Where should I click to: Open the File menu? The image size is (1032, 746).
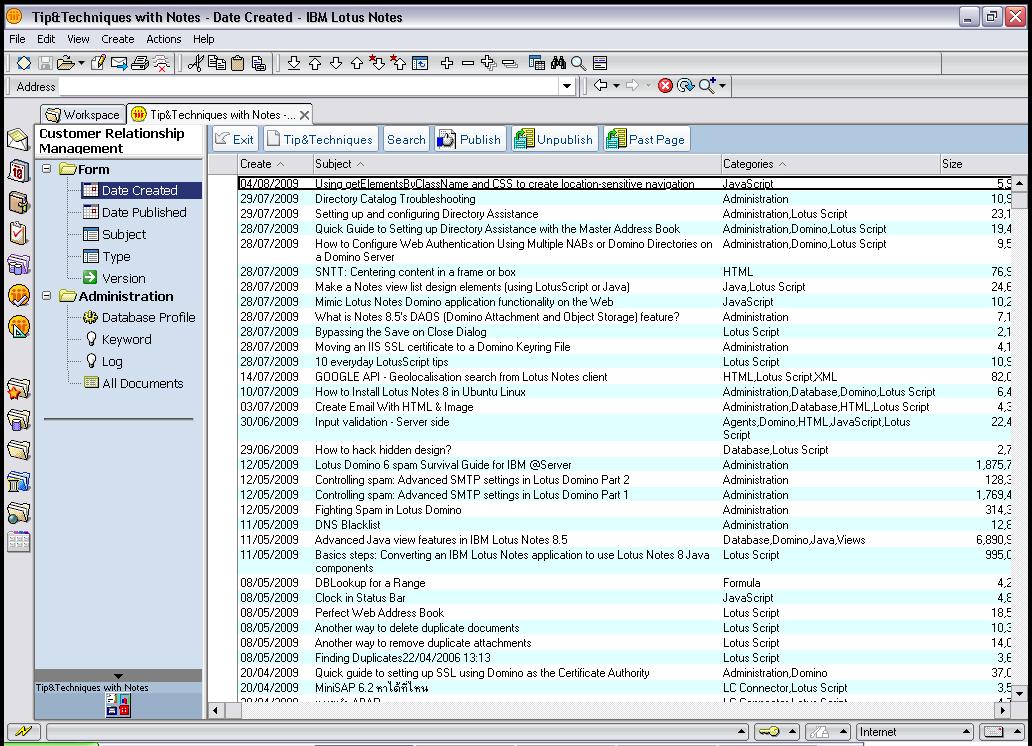pyautogui.click(x=17, y=39)
